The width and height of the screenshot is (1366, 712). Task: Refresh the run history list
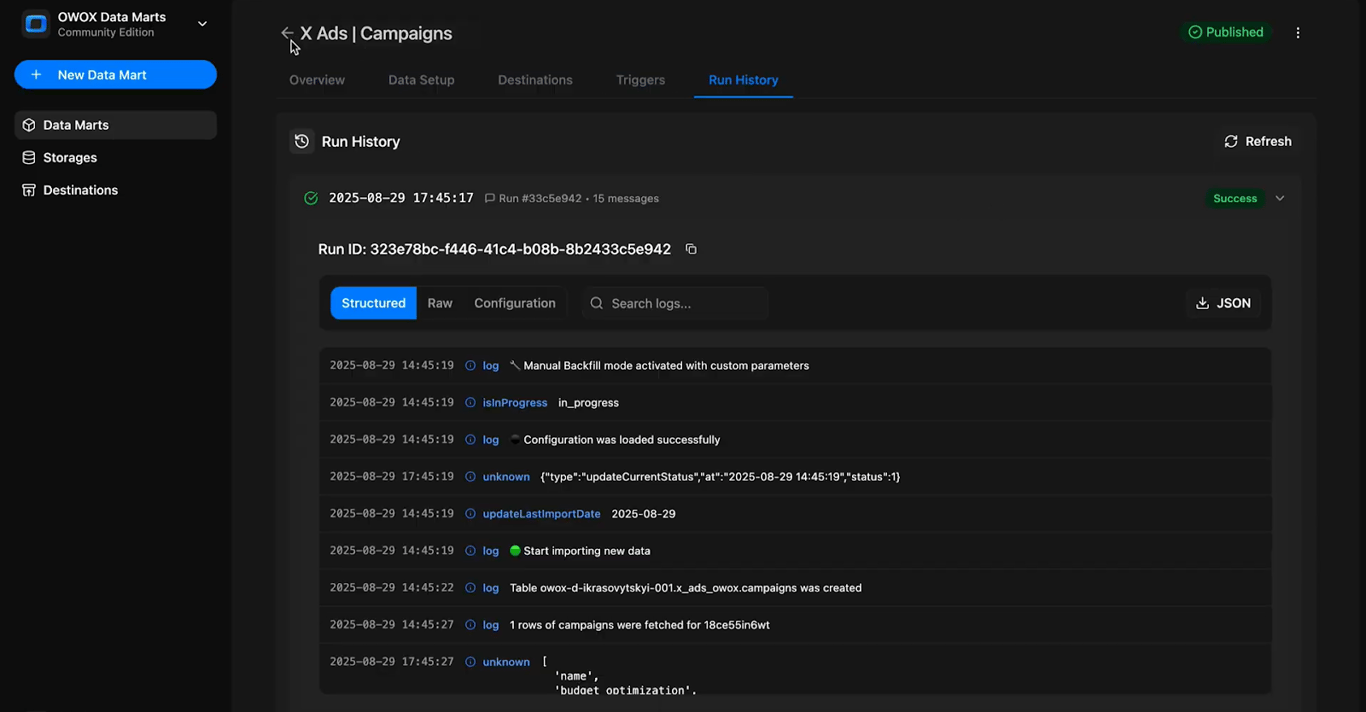click(1258, 141)
